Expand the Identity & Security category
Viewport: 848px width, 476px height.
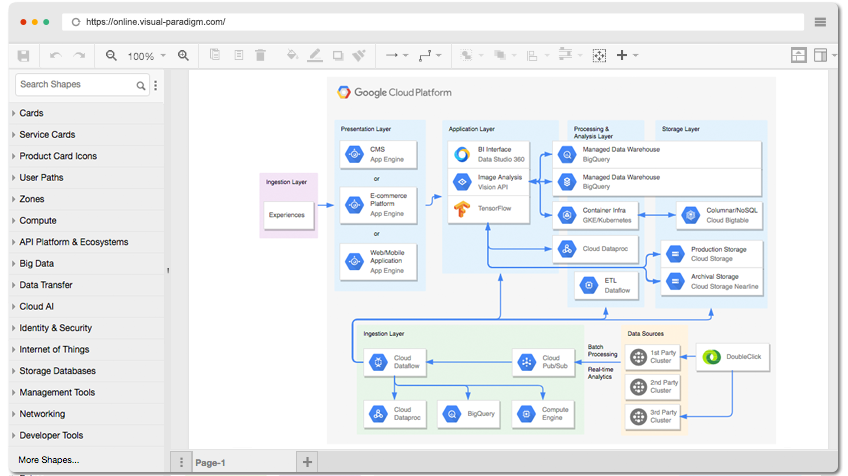click(x=87, y=328)
